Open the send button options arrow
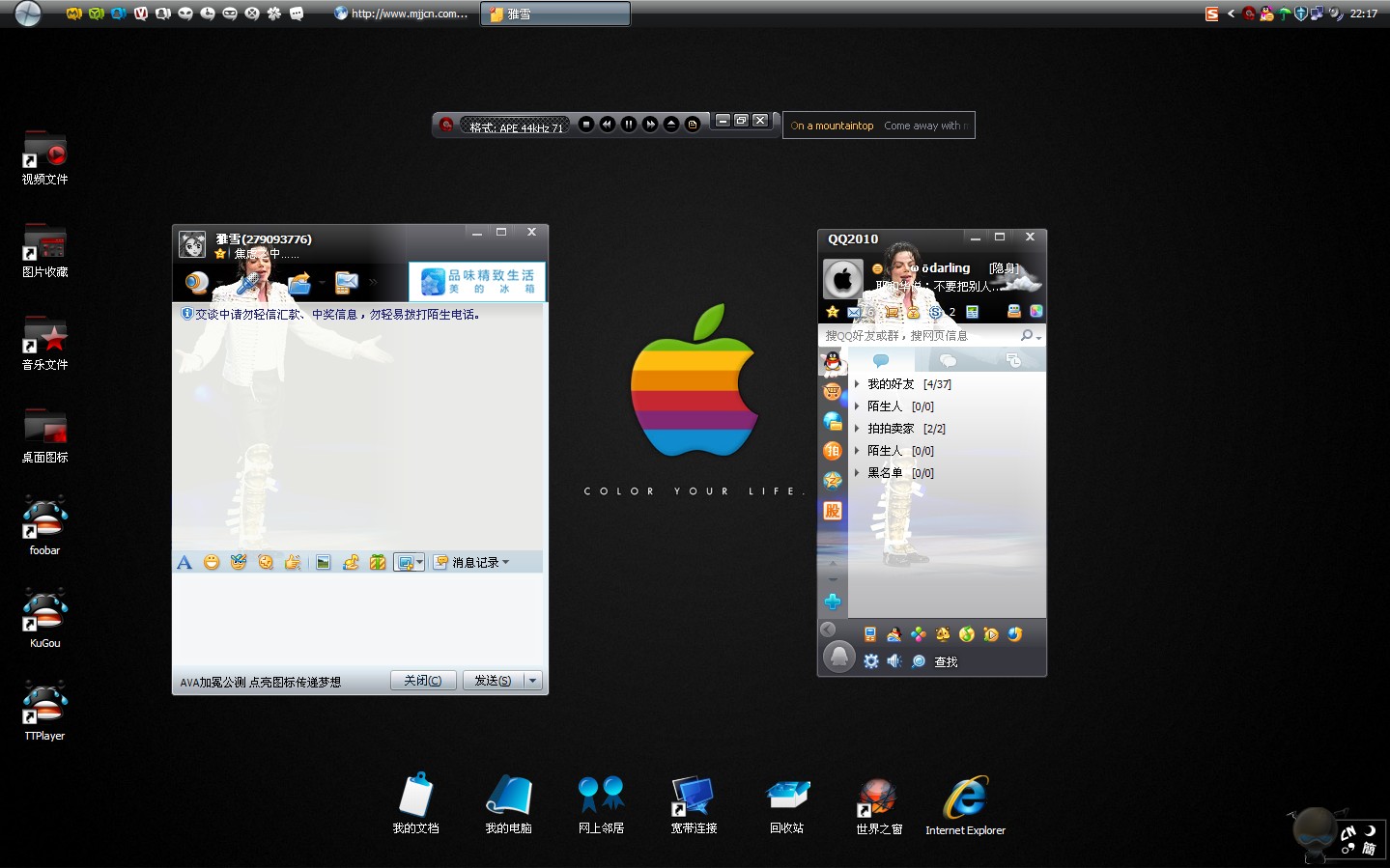Screen dimensions: 1390x868 [532, 681]
